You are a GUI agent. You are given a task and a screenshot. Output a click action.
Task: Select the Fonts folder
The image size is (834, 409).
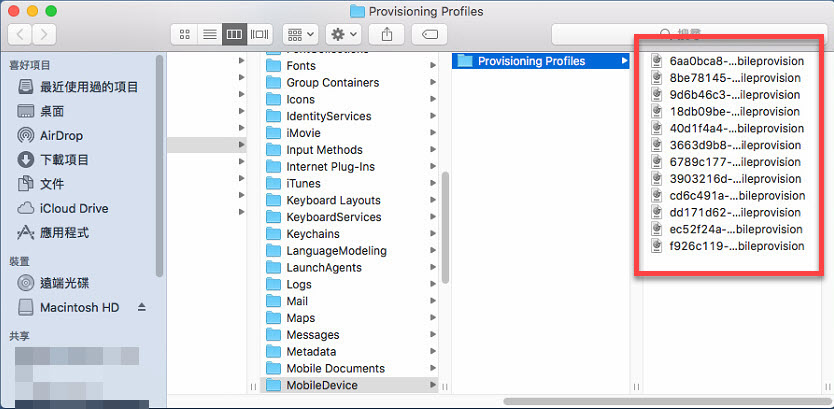[351, 65]
